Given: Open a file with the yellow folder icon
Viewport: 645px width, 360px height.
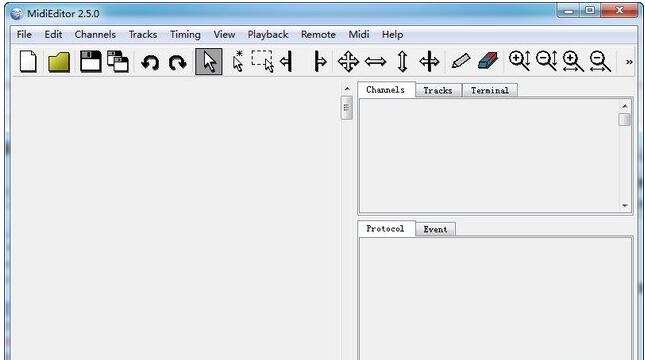Looking at the screenshot, I should tap(59, 62).
